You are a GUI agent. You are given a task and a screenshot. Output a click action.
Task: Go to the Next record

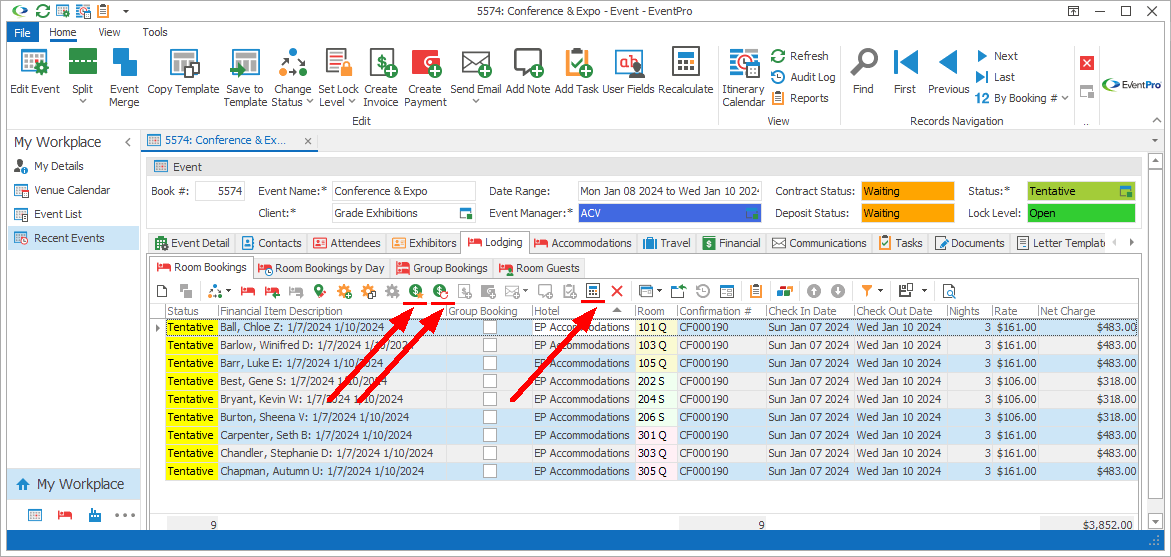[997, 56]
